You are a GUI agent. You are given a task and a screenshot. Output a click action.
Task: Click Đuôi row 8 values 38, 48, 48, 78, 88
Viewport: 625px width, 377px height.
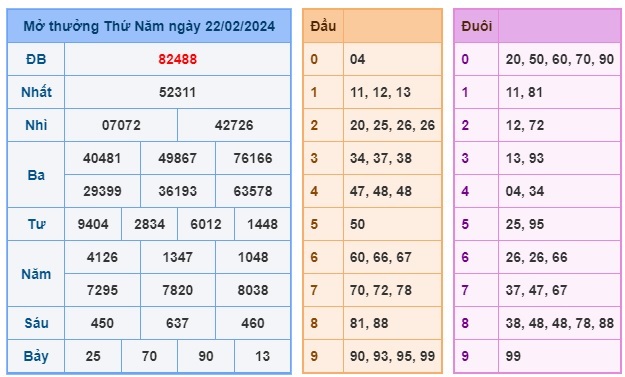coord(560,323)
